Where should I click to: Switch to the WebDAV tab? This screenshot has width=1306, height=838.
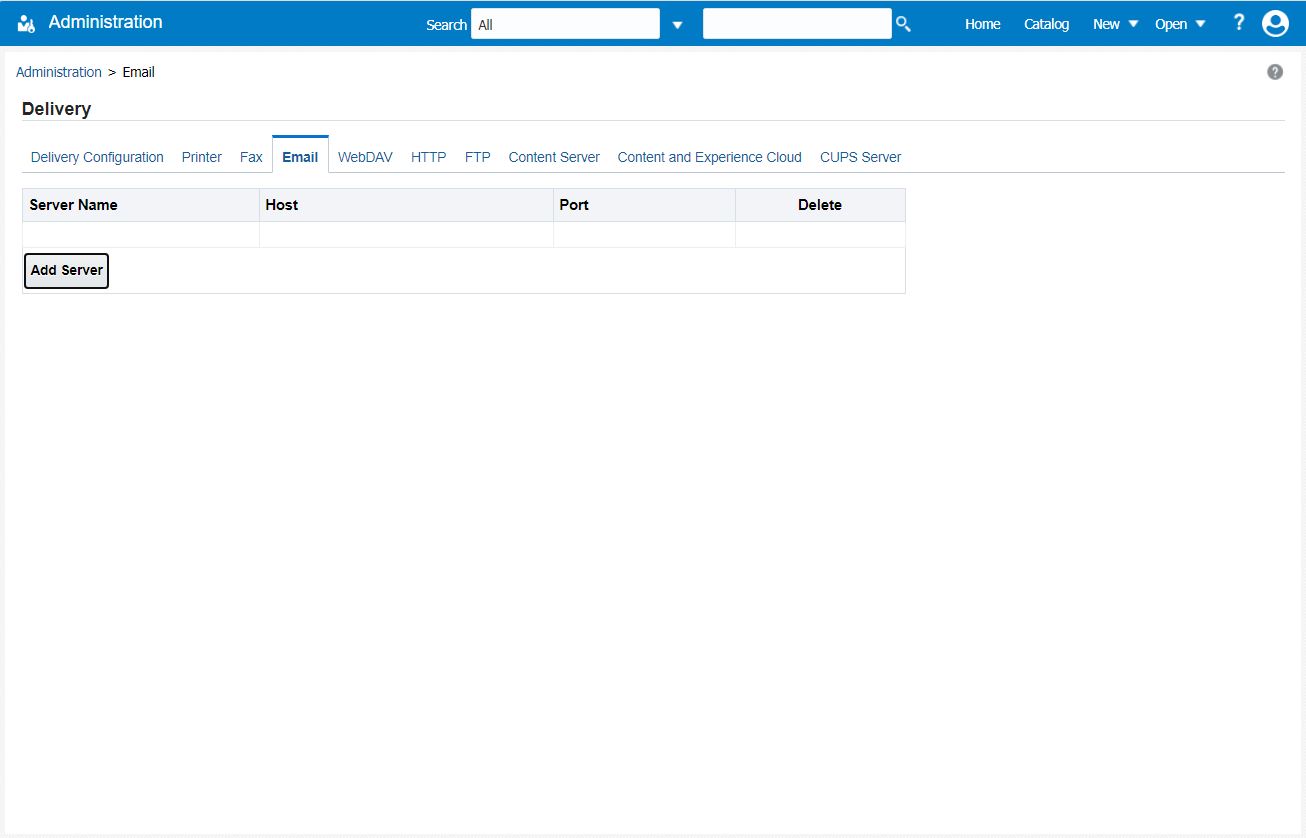pyautogui.click(x=365, y=157)
